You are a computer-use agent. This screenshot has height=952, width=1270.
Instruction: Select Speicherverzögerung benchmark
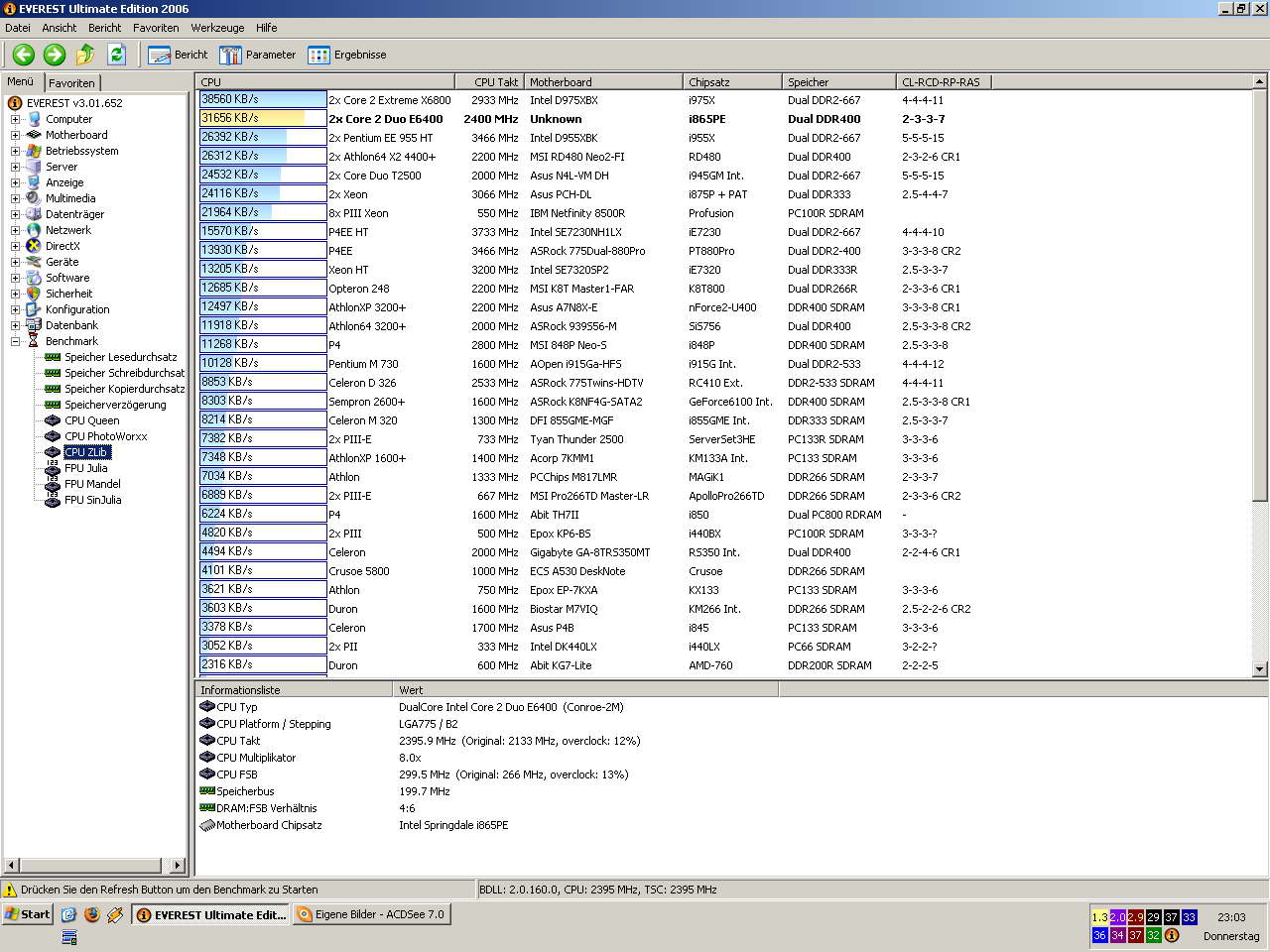(x=115, y=405)
